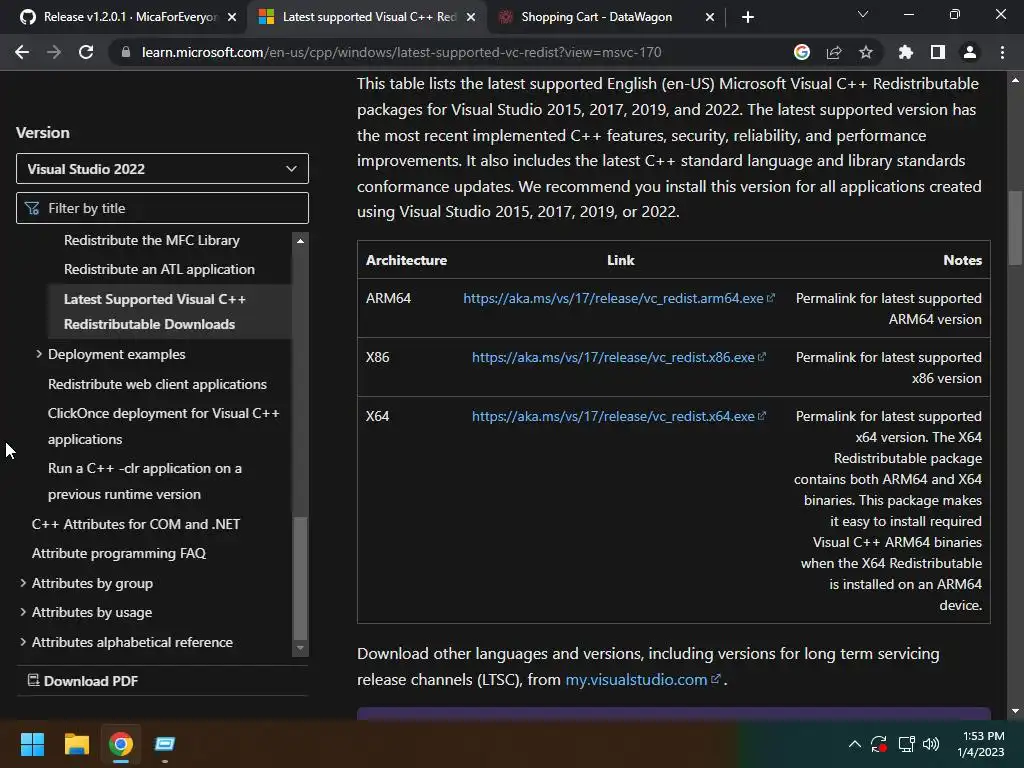Viewport: 1024px width, 768px height.
Task: Open the Extensions puzzle icon
Action: [x=905, y=52]
